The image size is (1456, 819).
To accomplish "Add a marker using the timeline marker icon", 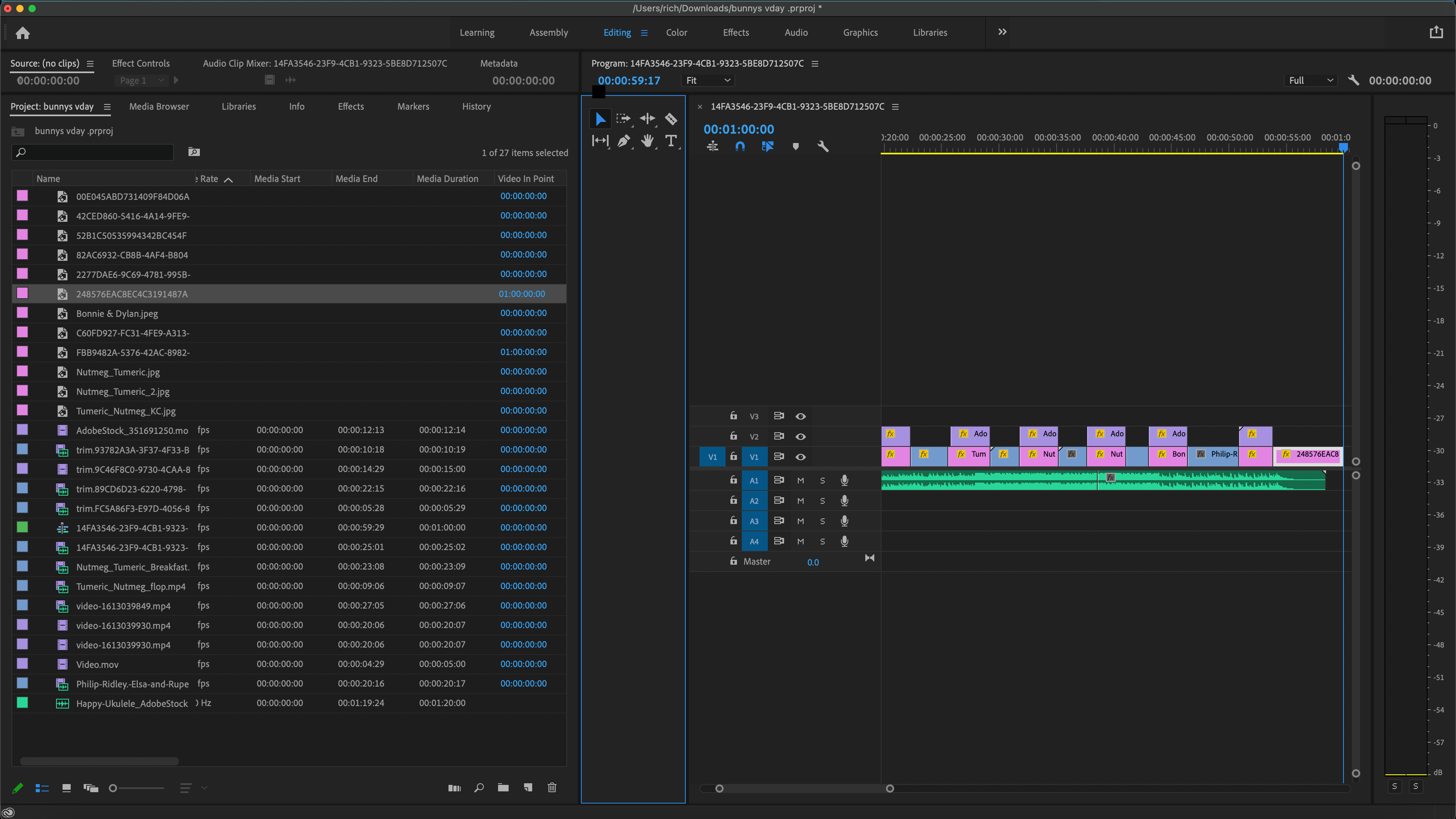I will tap(796, 146).
